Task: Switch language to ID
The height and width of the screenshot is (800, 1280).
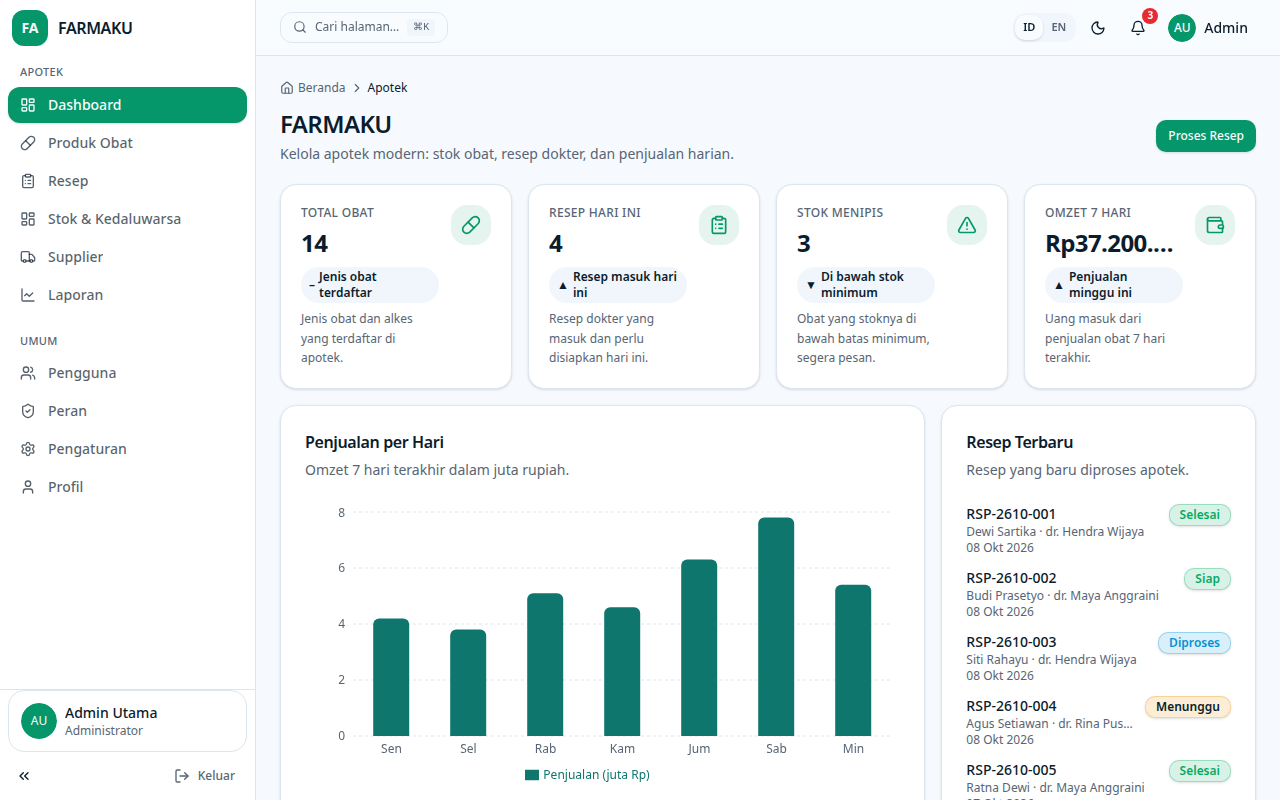Action: click(1029, 28)
